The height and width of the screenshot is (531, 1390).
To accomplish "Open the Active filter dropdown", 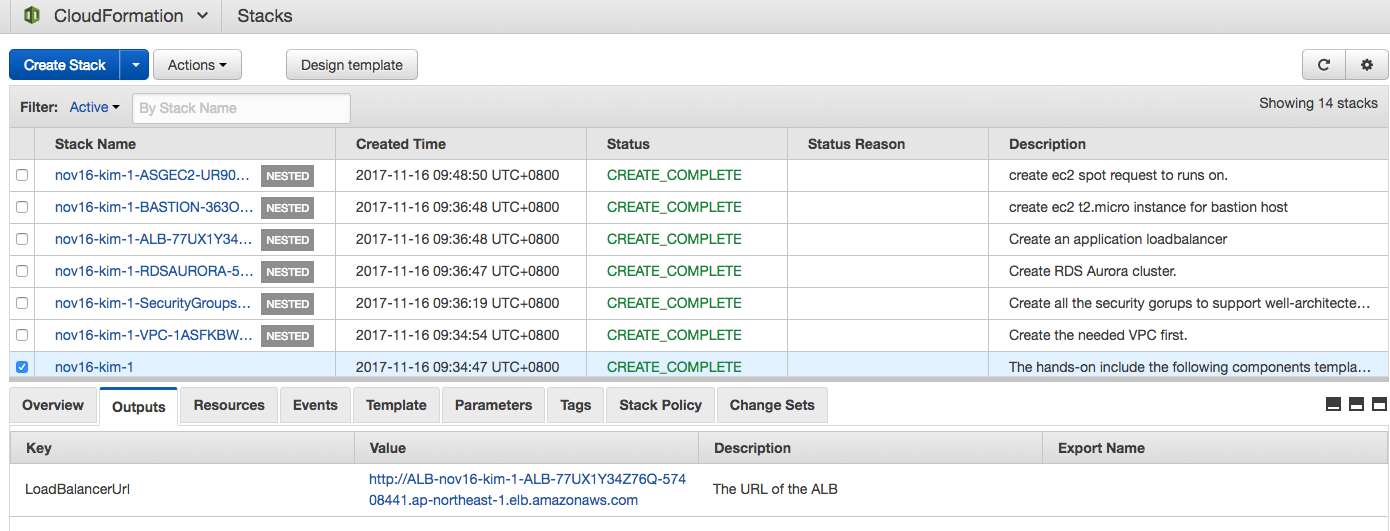I will (x=94, y=107).
